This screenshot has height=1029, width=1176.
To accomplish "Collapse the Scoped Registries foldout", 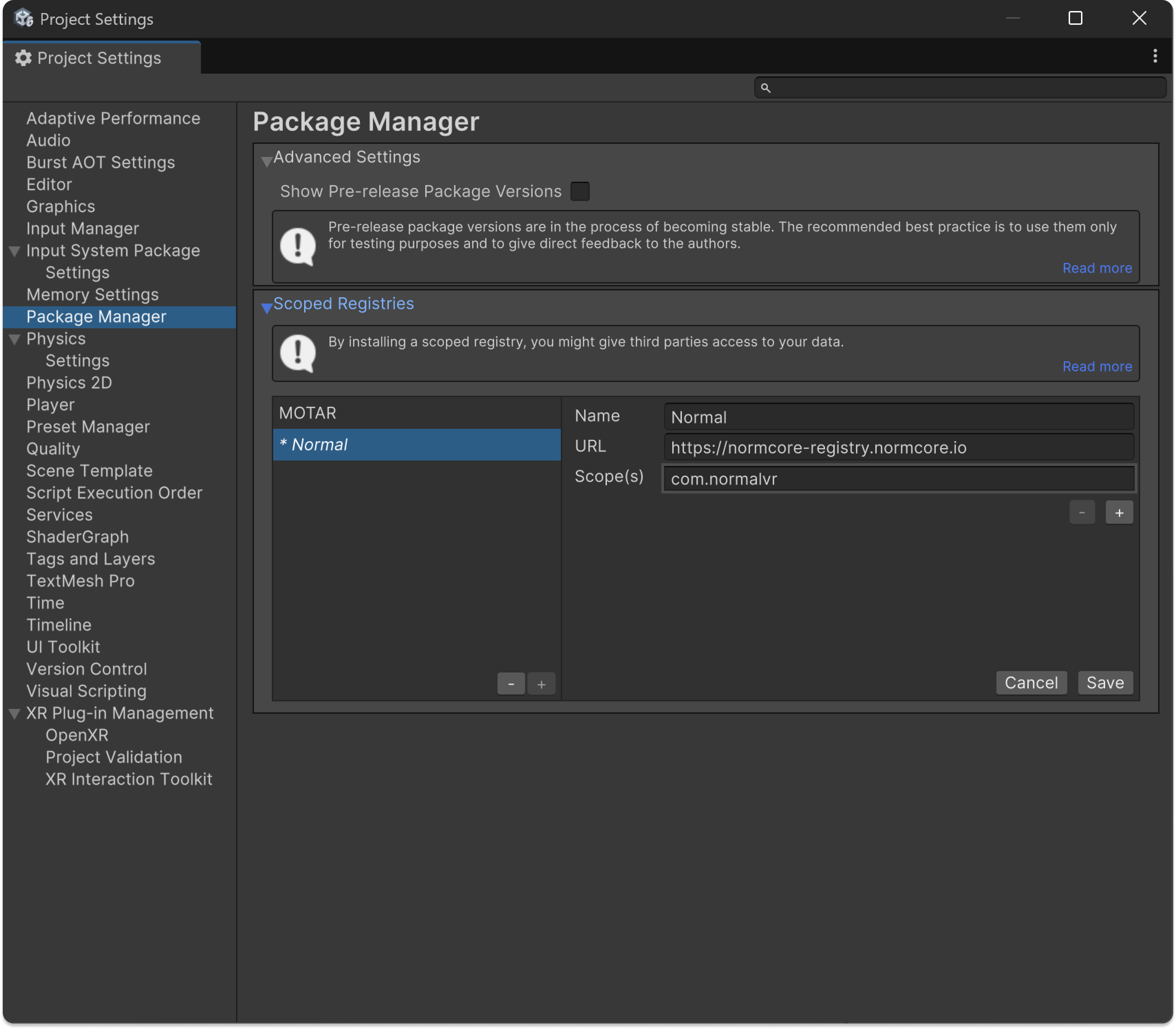I will 267,307.
